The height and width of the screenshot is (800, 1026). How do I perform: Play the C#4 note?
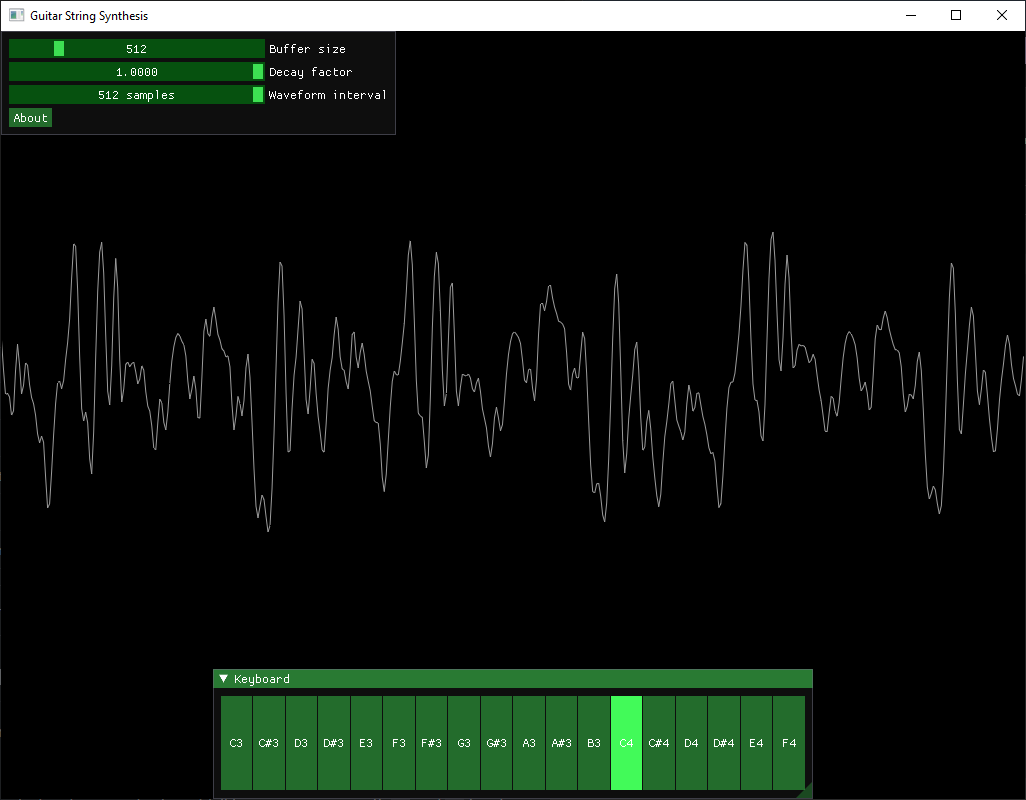[x=659, y=743]
